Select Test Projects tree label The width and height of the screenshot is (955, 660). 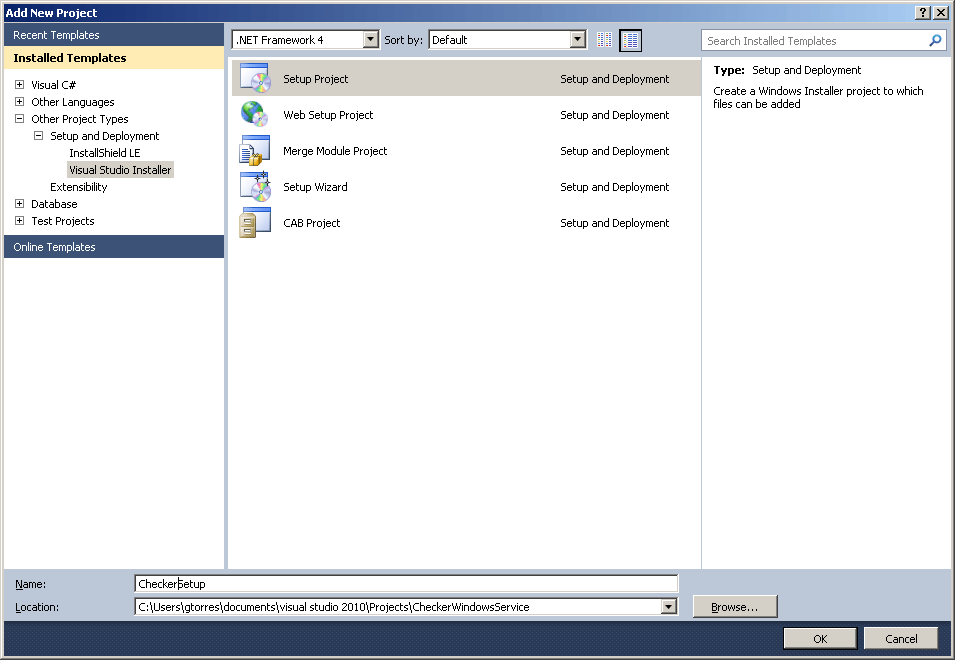click(63, 221)
